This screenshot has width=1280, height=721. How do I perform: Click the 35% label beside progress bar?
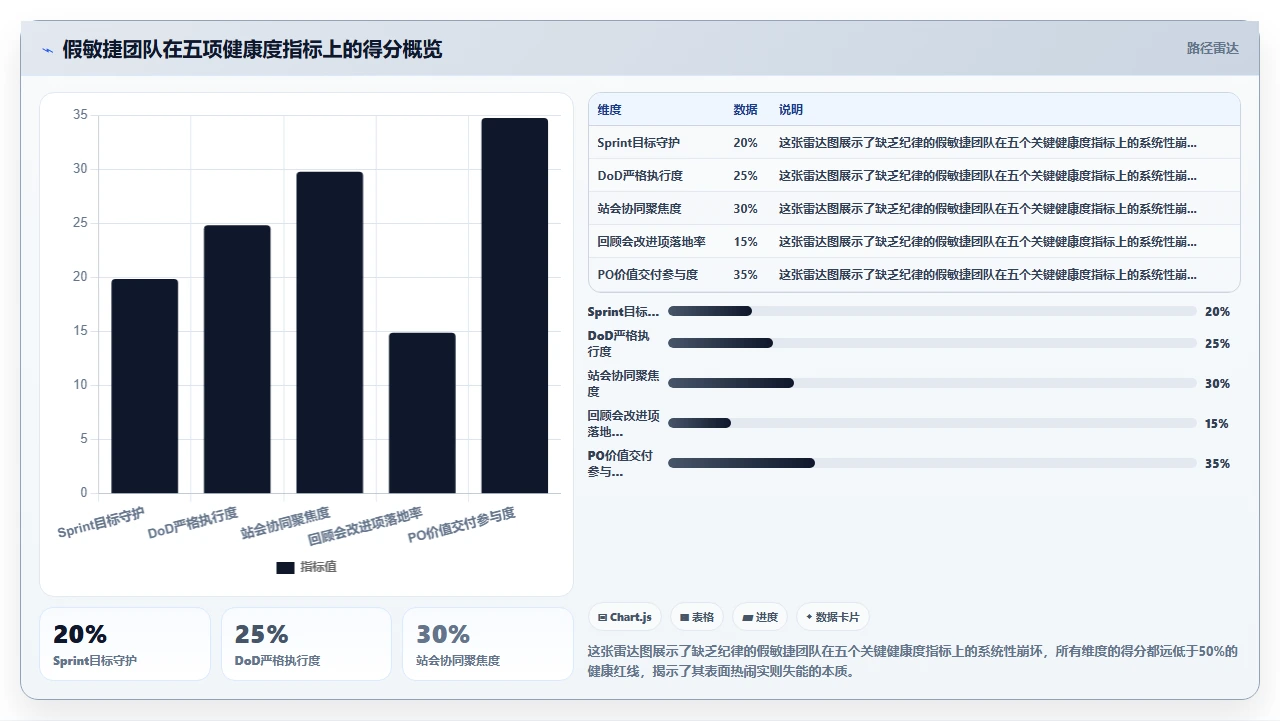(1217, 463)
